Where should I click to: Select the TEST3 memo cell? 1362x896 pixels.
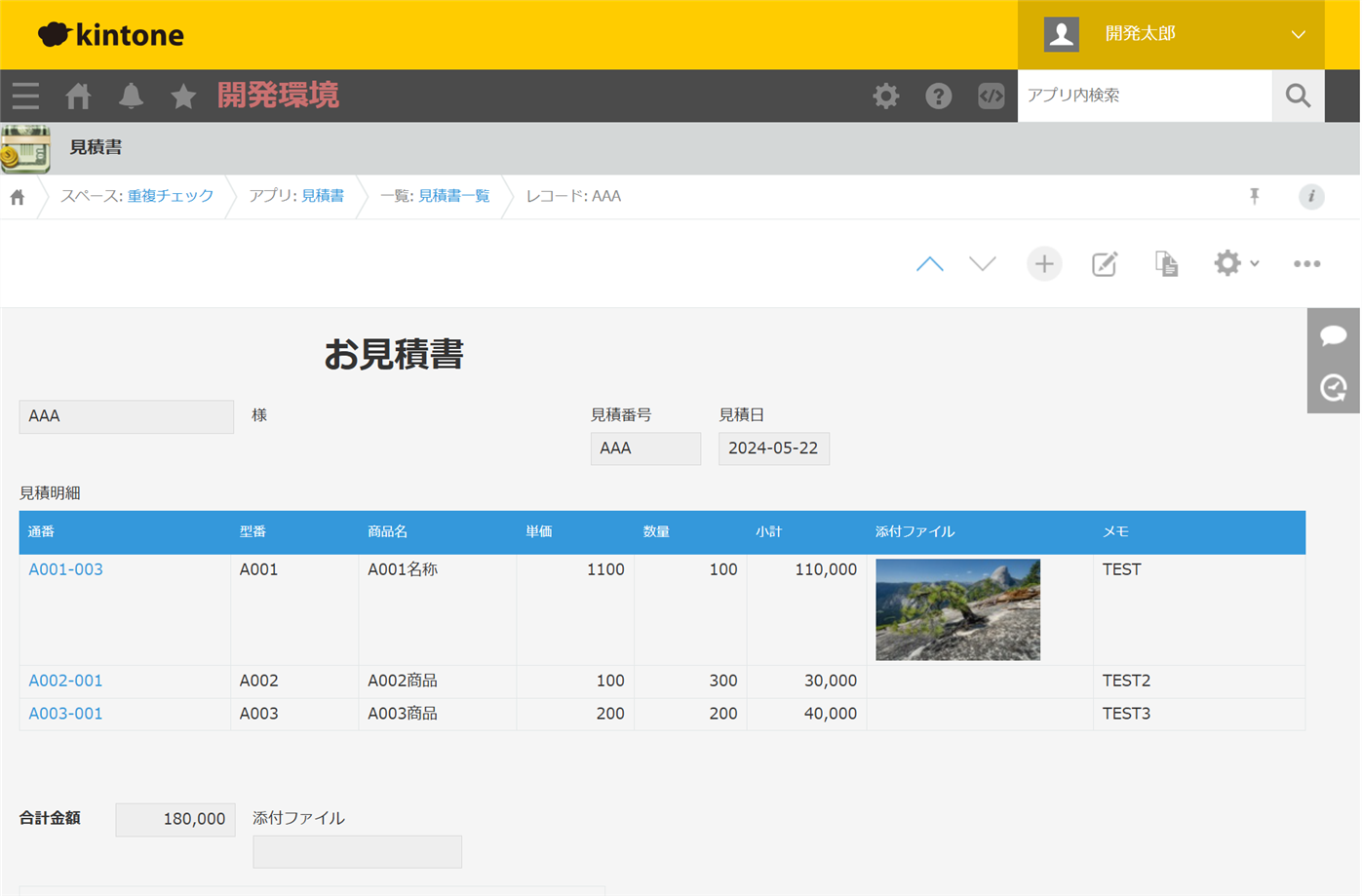(x=1199, y=715)
